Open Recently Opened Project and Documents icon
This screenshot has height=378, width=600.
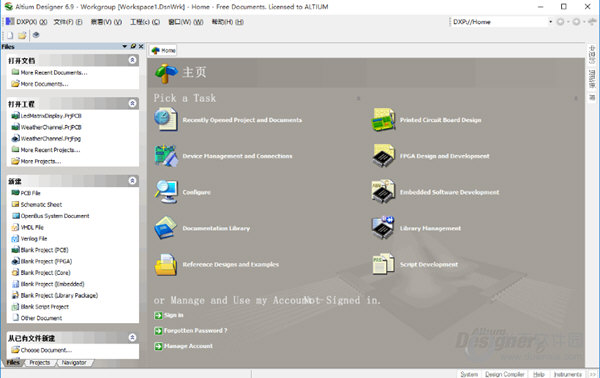(166, 119)
